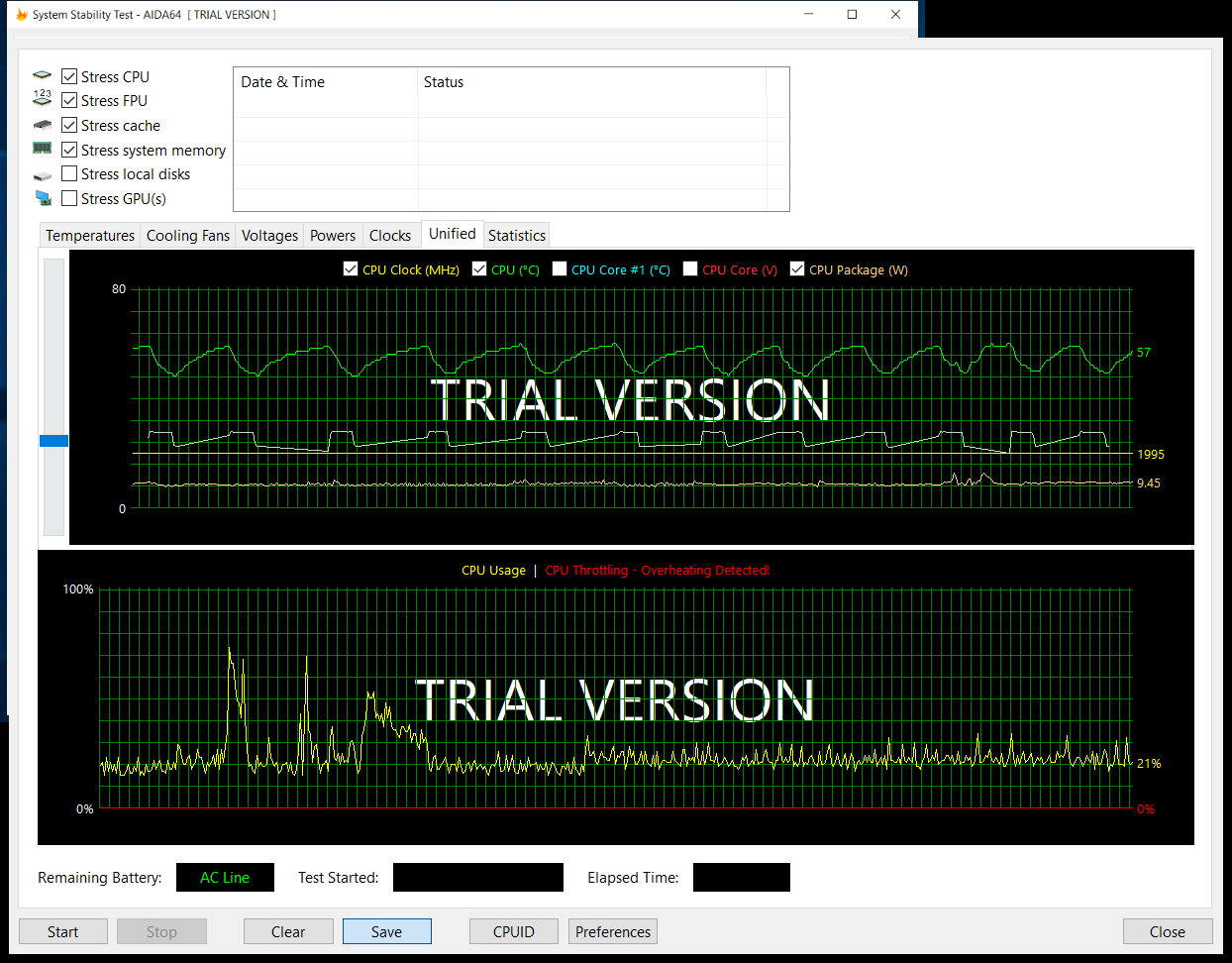Click the AIDA64 flame icon in title bar

22,15
